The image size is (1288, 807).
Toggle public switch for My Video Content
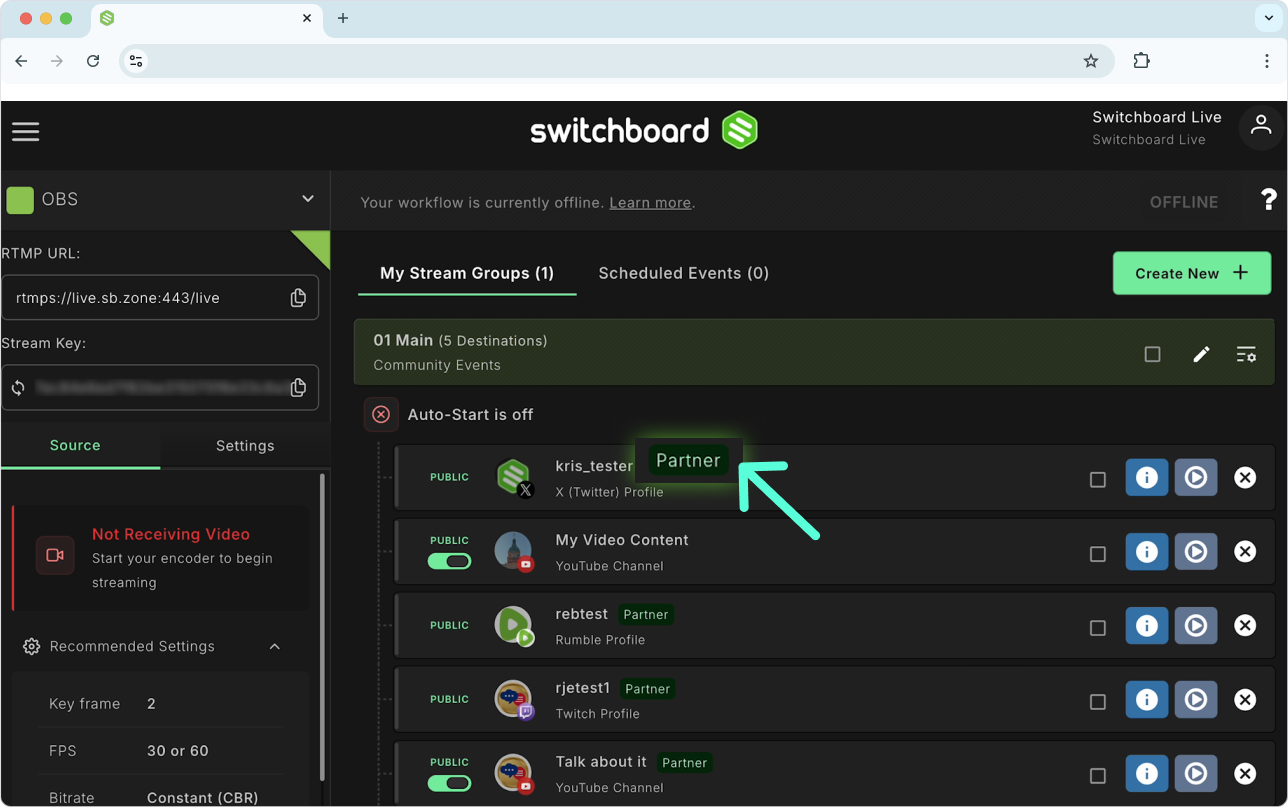pos(449,561)
